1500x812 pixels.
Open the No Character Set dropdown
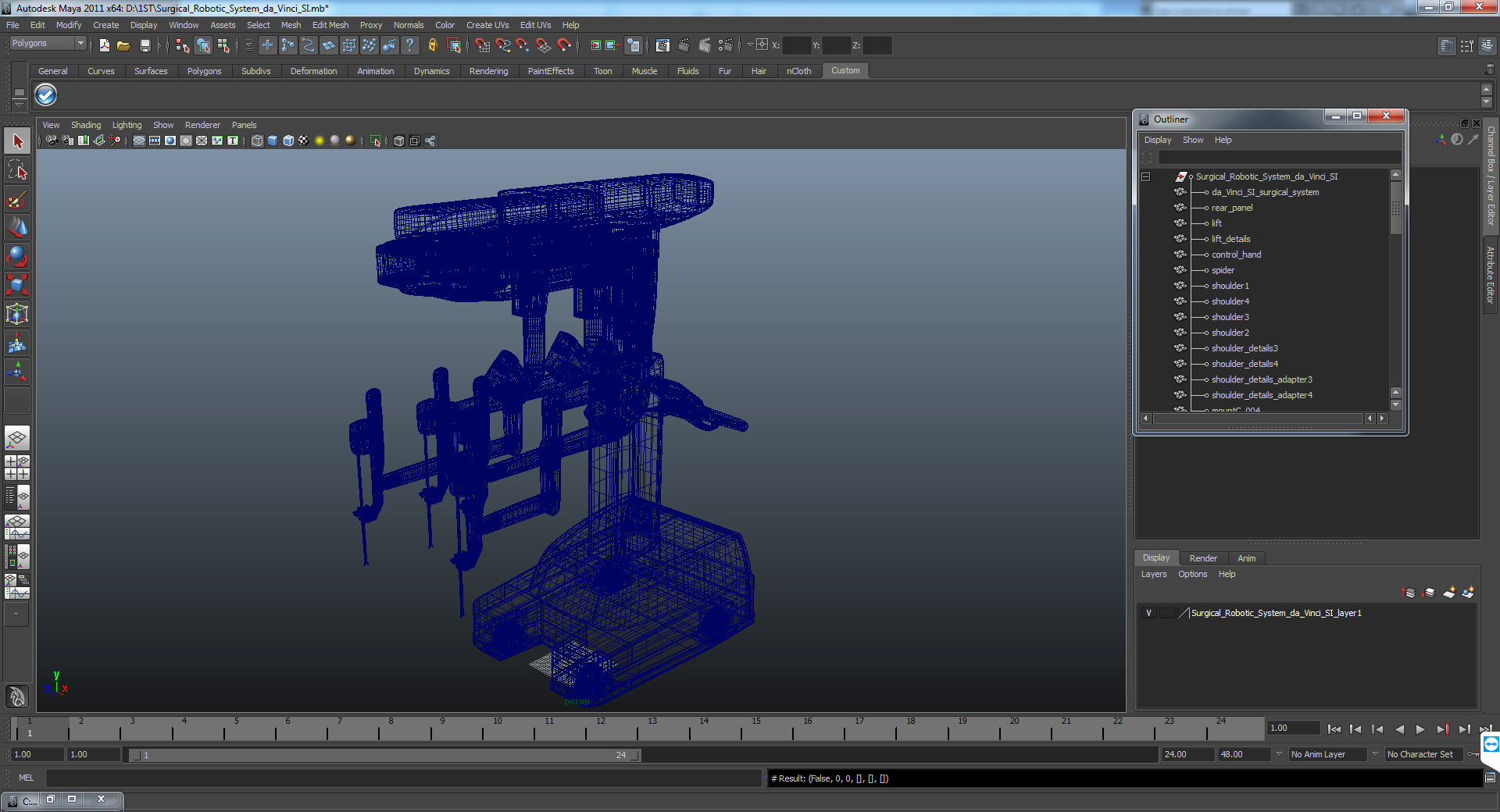pos(1424,754)
